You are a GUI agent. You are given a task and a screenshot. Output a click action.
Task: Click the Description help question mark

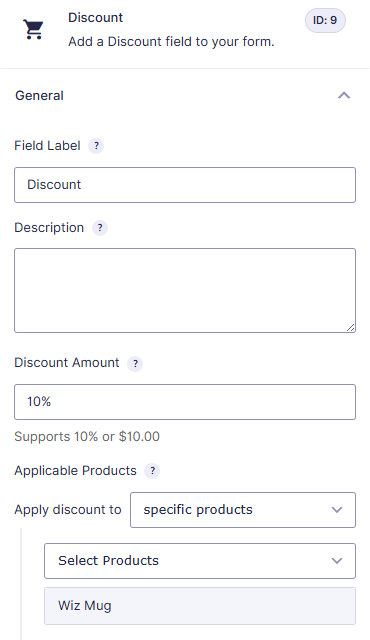100,228
